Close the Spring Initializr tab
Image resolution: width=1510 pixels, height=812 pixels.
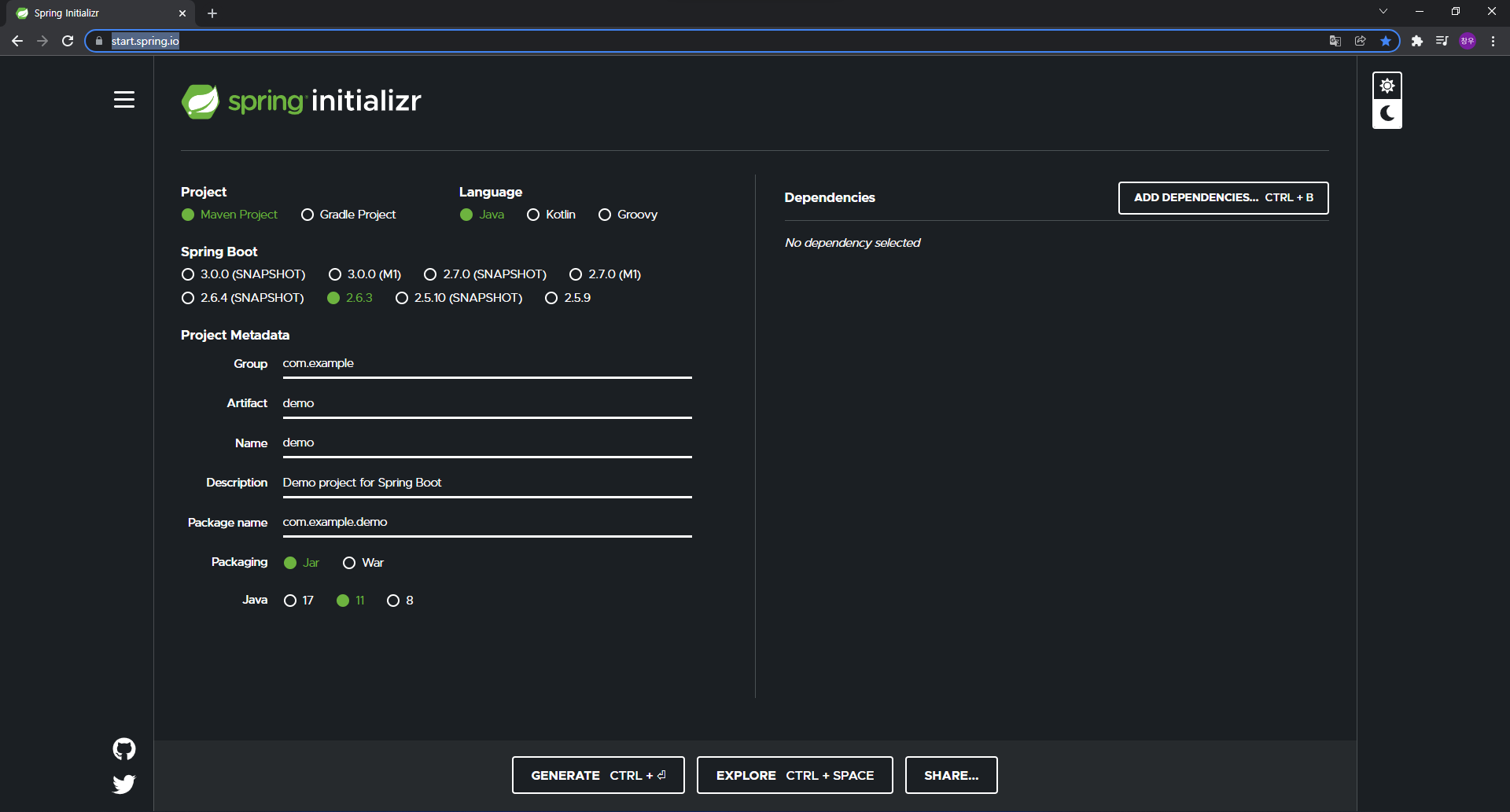click(x=182, y=13)
